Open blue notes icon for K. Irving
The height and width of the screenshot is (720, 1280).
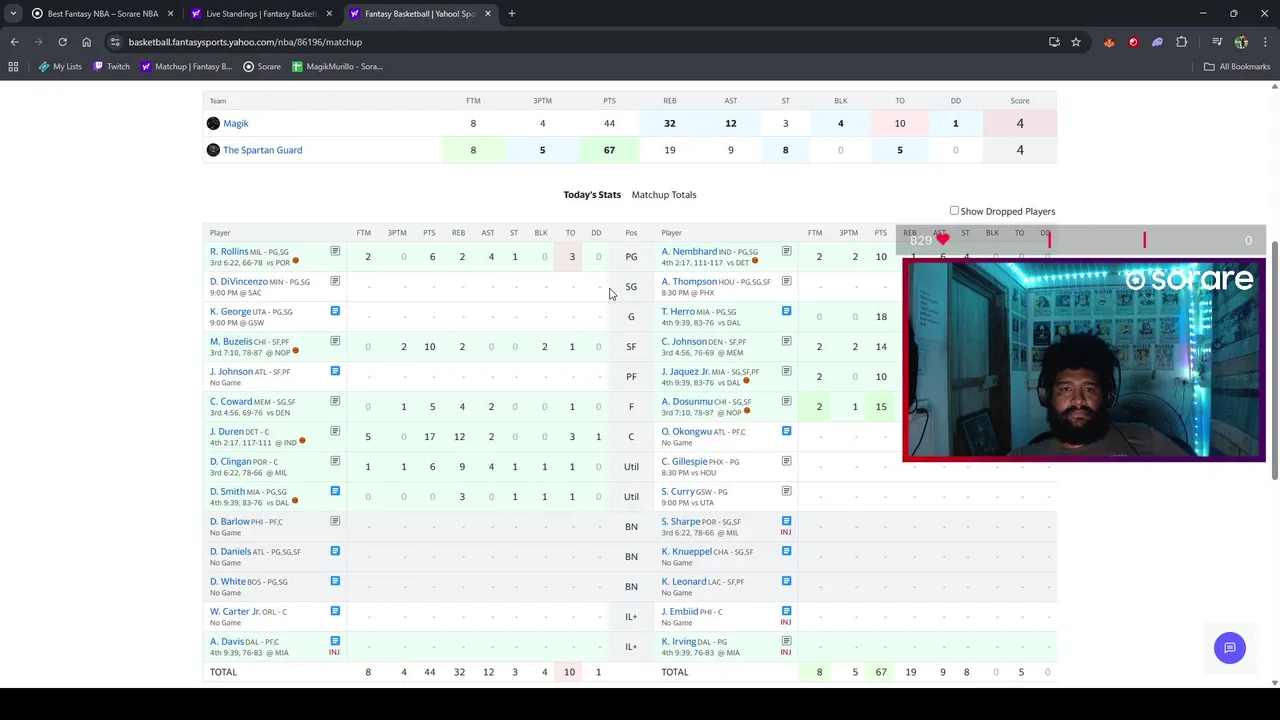pyautogui.click(x=786, y=641)
